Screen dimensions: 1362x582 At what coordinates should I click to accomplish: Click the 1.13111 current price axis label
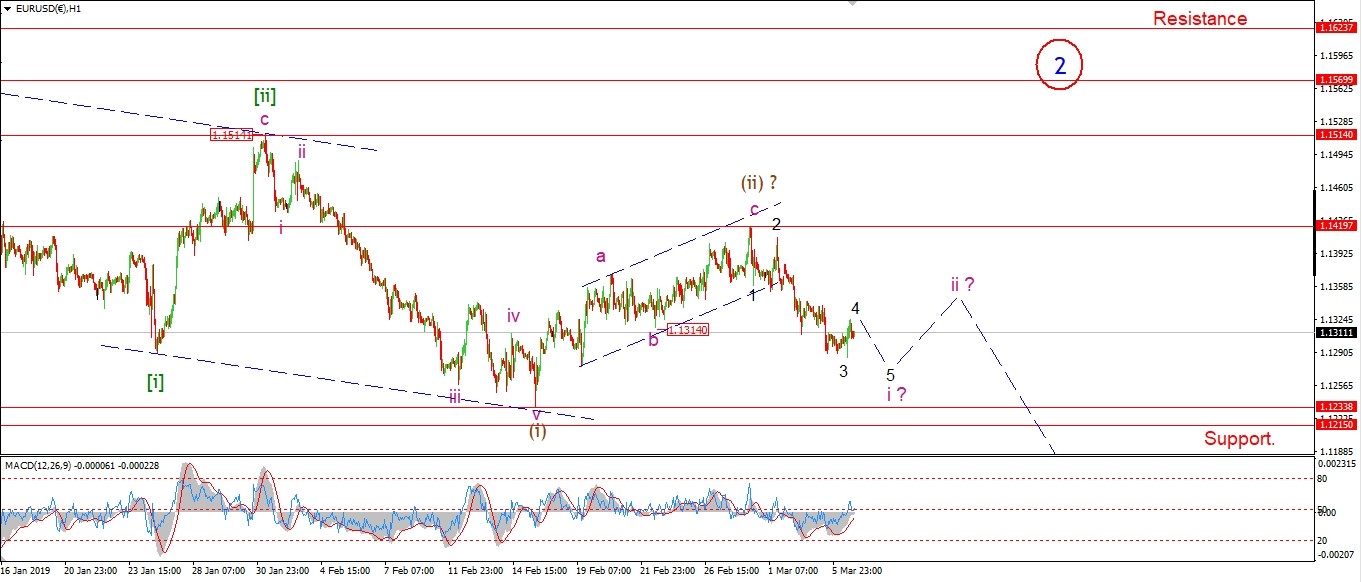click(x=1337, y=332)
